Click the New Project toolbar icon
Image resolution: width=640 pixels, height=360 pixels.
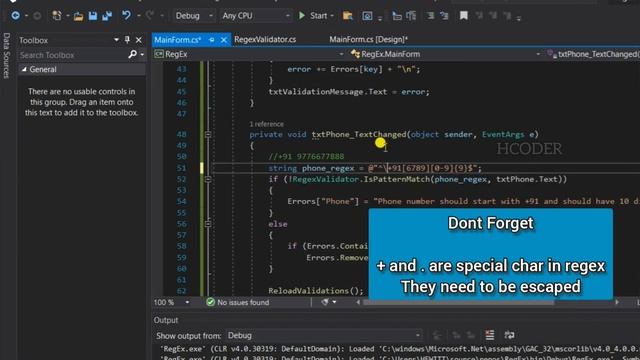pyautogui.click(x=57, y=16)
